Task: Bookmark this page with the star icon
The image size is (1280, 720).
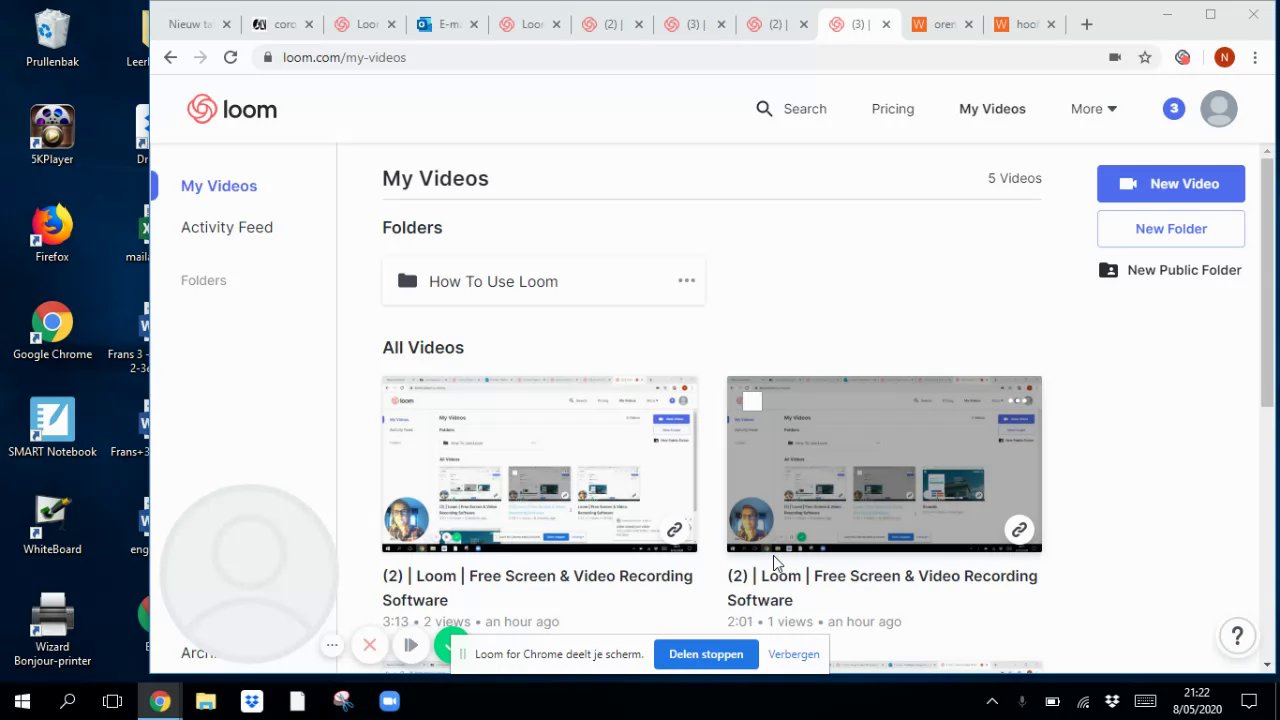Action: (x=1145, y=57)
